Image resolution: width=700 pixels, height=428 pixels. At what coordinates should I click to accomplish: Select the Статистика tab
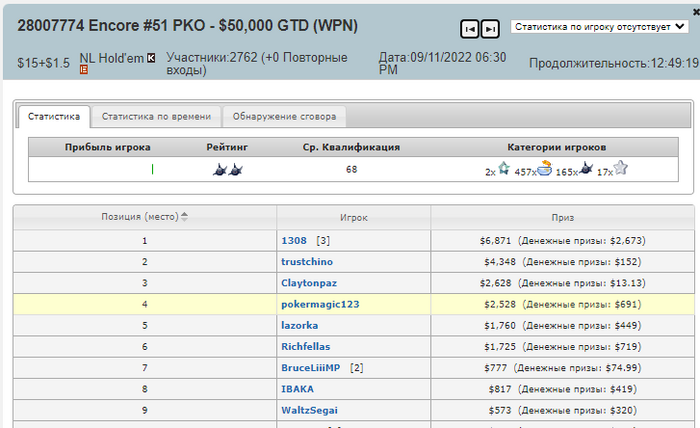coord(54,116)
